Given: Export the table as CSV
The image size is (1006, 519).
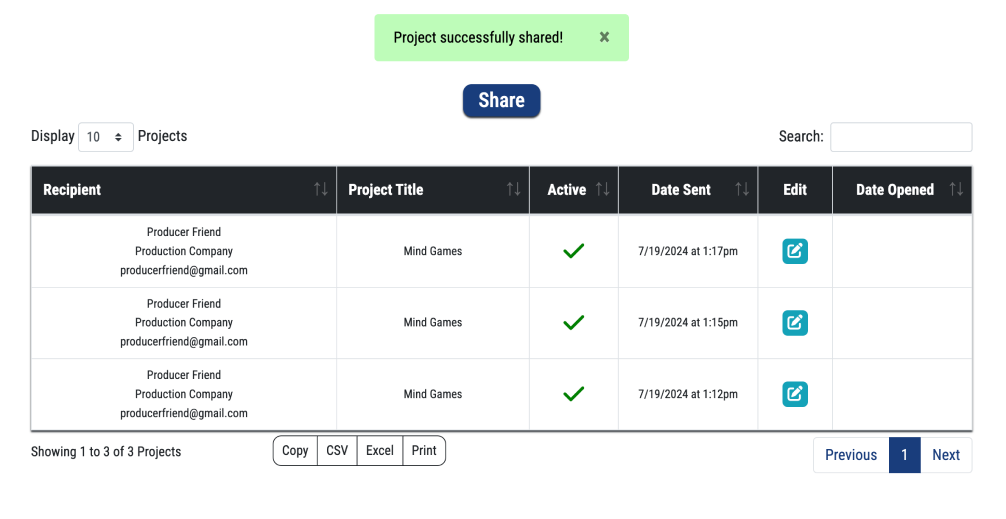Looking at the screenshot, I should [337, 451].
